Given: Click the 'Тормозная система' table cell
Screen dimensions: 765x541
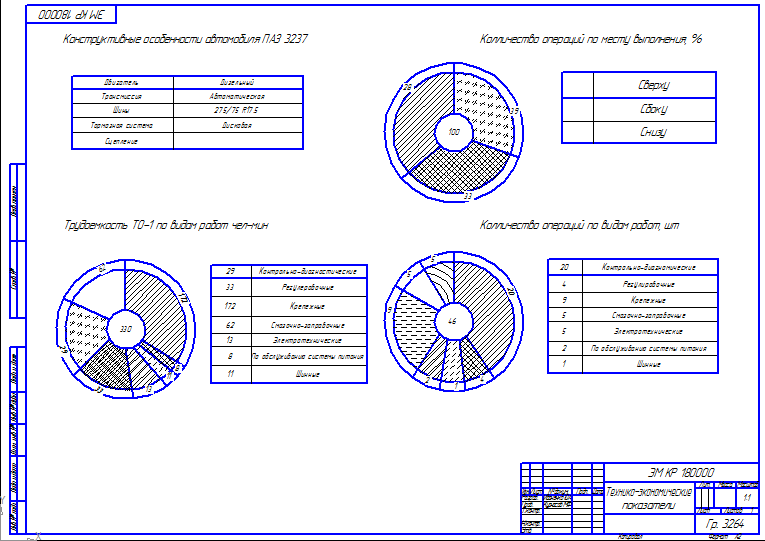Looking at the screenshot, I should [122, 125].
